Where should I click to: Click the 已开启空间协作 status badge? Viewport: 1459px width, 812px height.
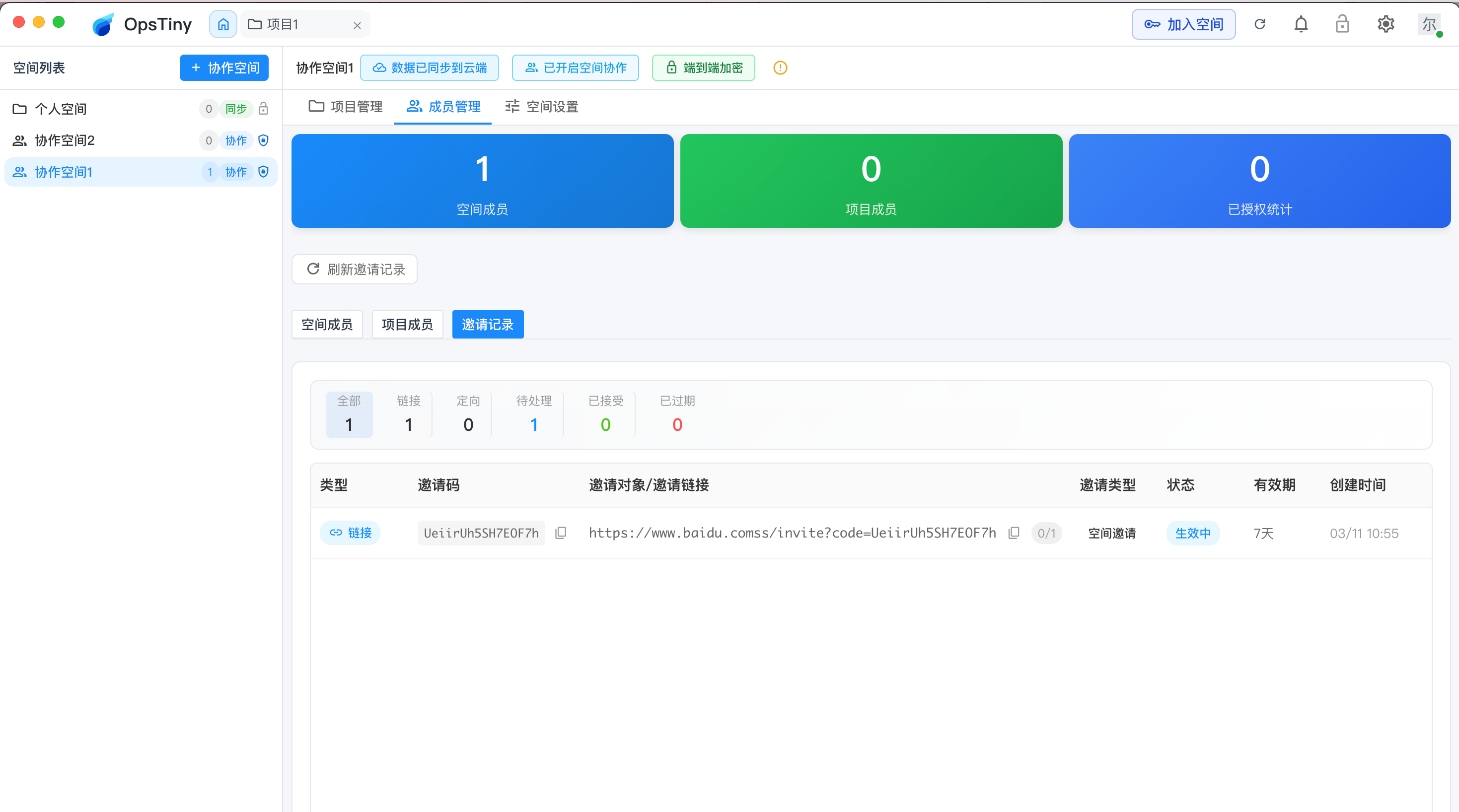[576, 68]
